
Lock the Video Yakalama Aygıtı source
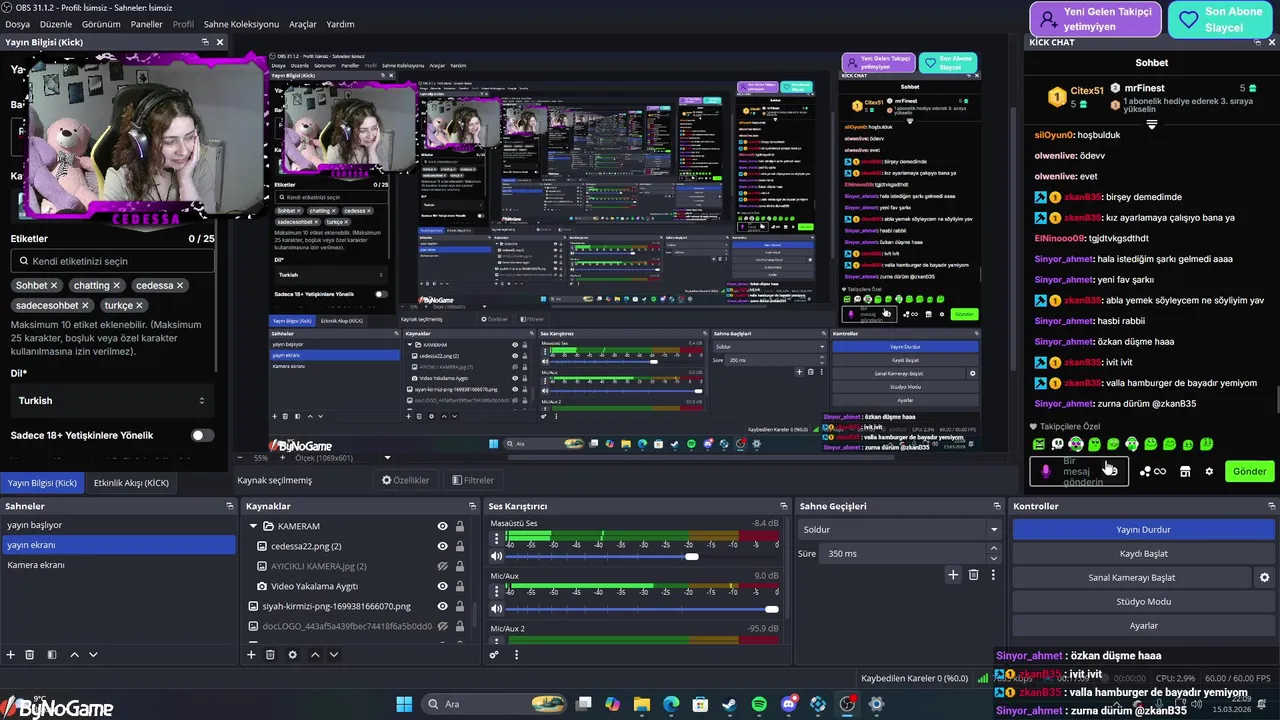tap(460, 586)
